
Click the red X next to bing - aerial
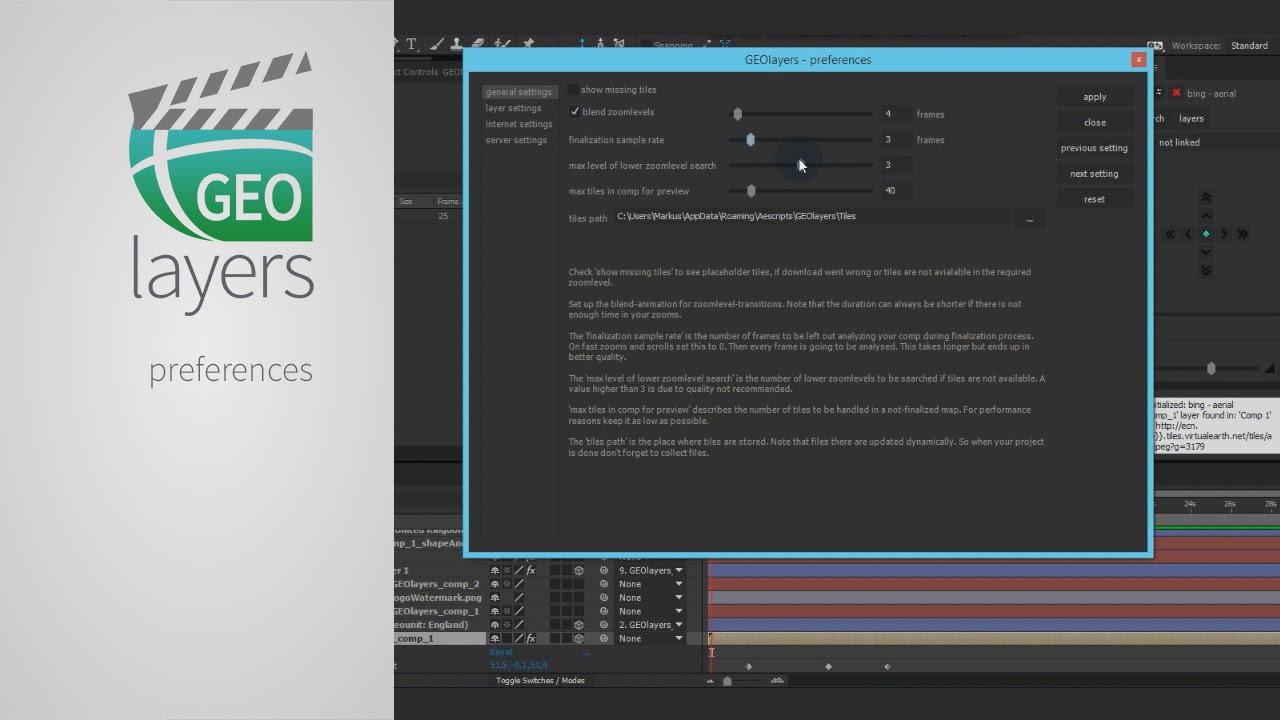1176,93
